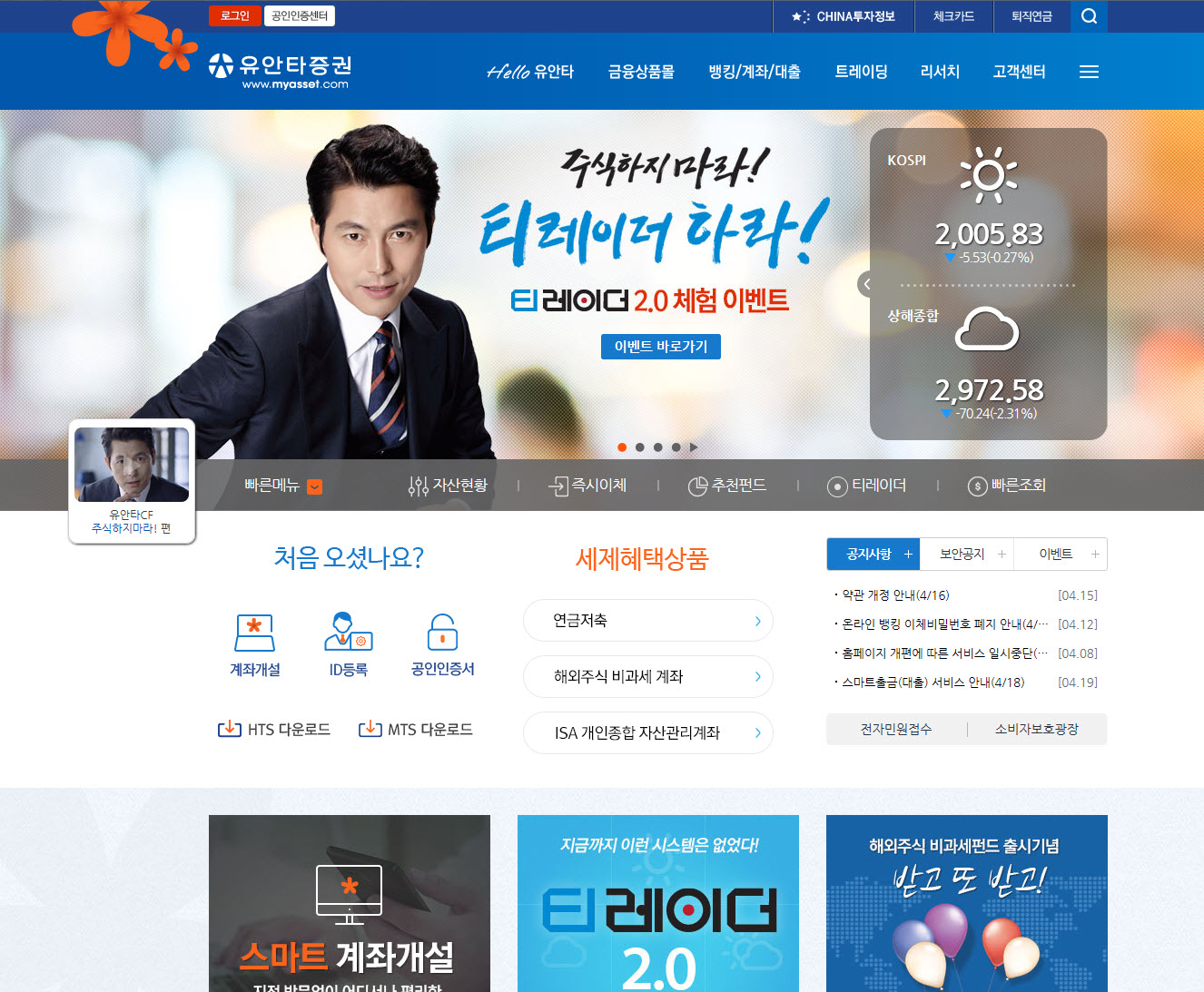Click the tRadar circle icon
The width and height of the screenshot is (1204, 992).
point(837,486)
